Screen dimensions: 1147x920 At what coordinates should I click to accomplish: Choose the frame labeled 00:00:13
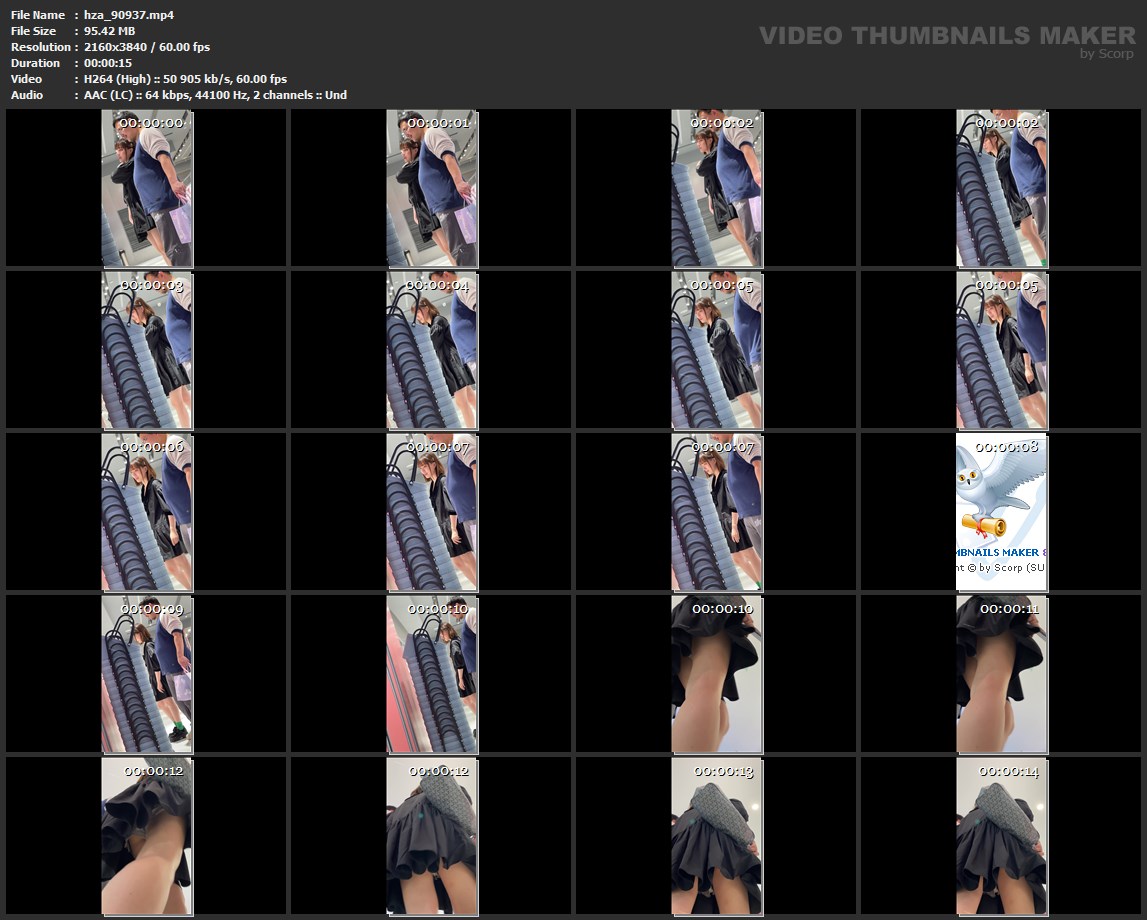tap(717, 837)
